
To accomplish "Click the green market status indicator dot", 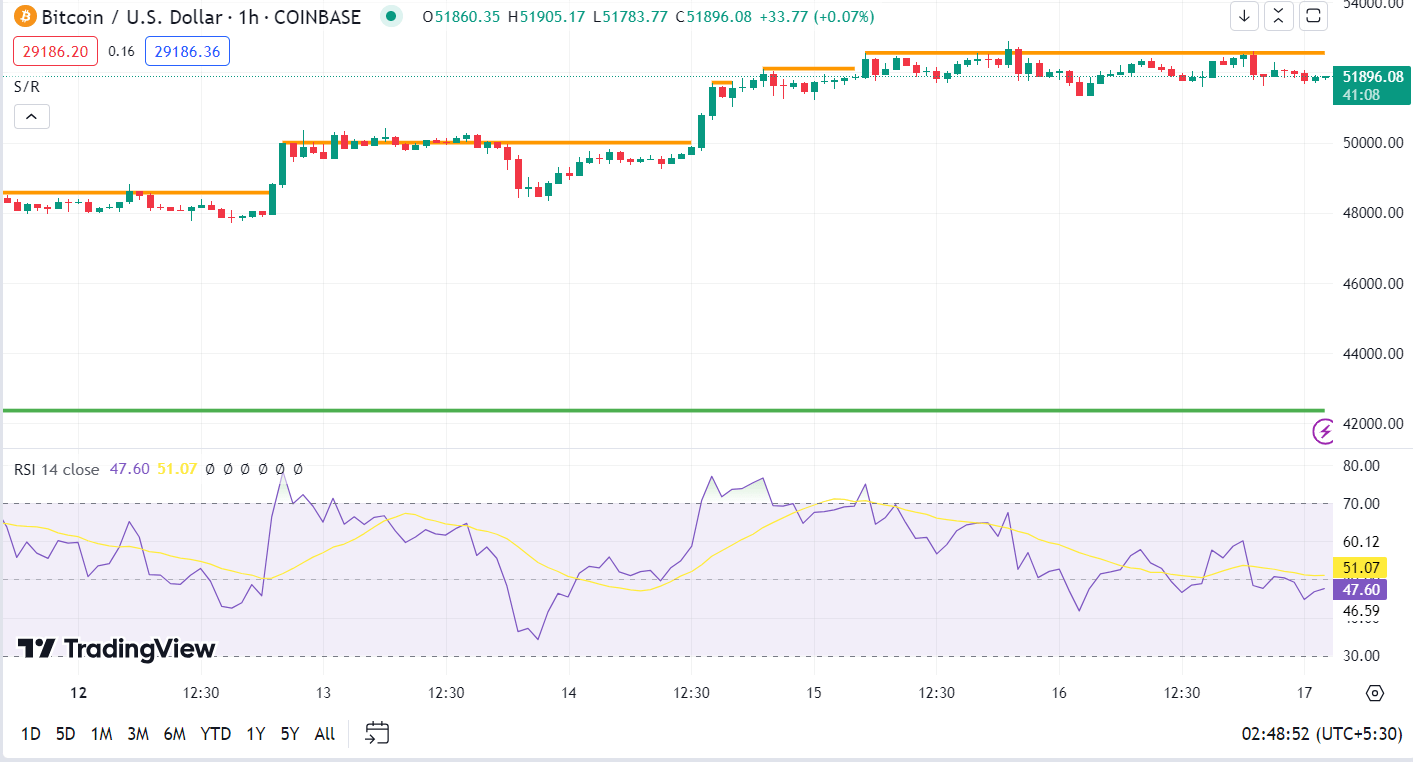I will coord(392,16).
